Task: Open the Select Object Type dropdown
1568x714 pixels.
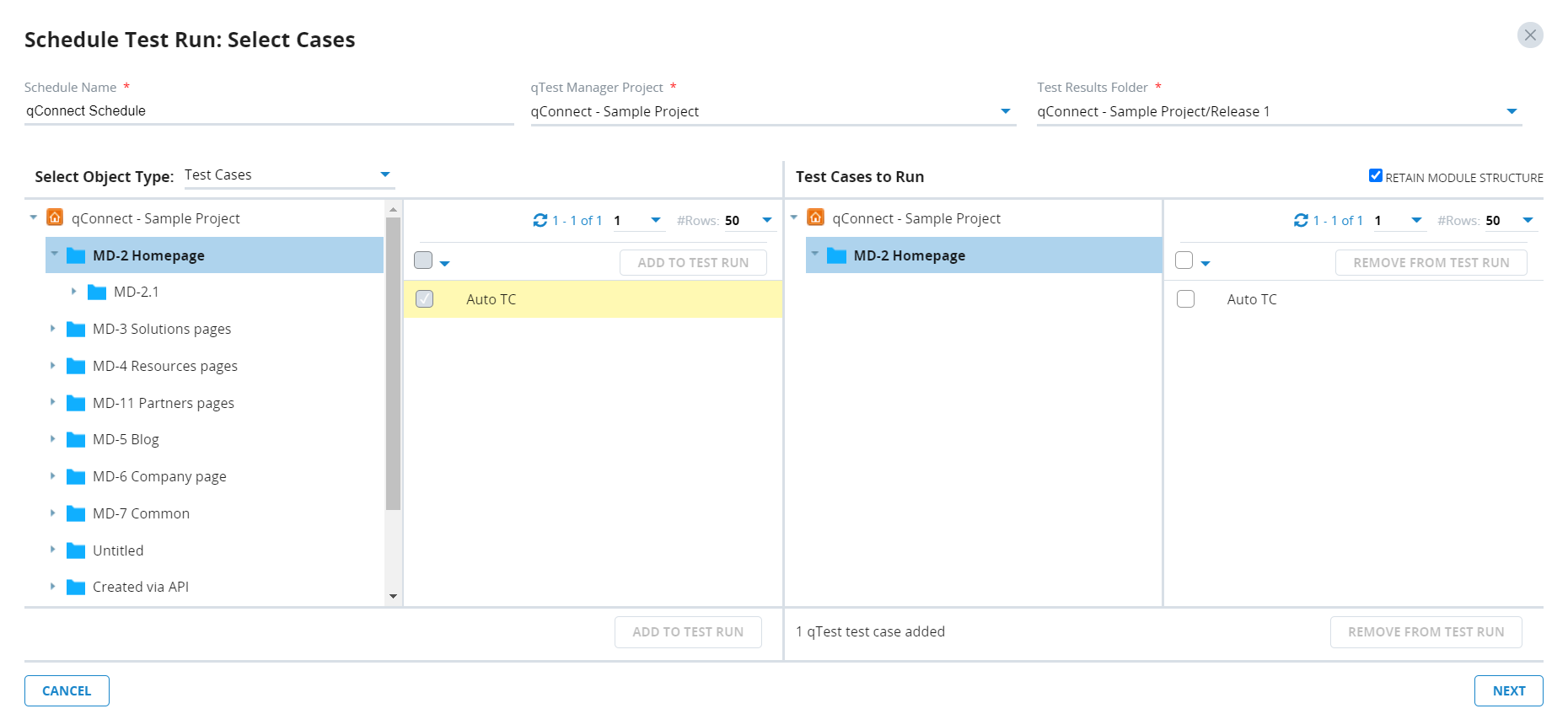Action: tap(384, 174)
